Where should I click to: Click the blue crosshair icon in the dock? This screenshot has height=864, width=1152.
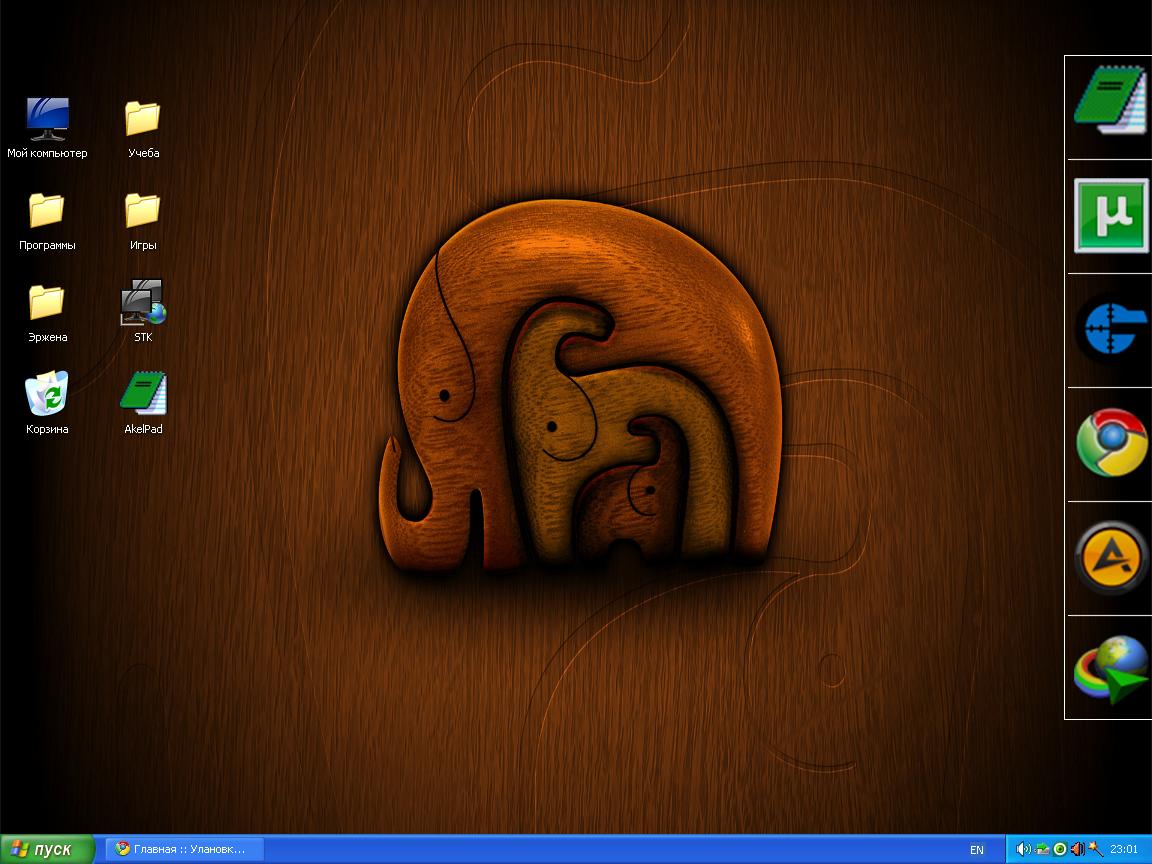click(x=1111, y=329)
